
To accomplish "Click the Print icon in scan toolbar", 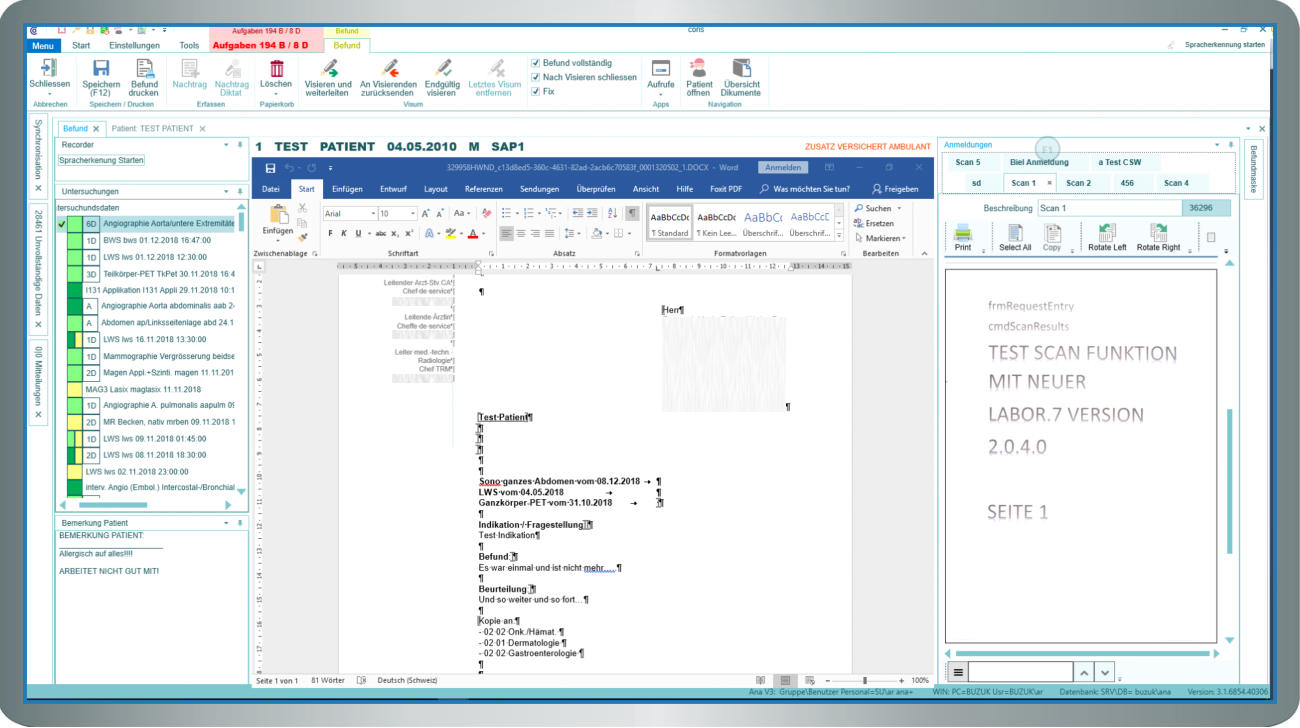I will pyautogui.click(x=962, y=234).
